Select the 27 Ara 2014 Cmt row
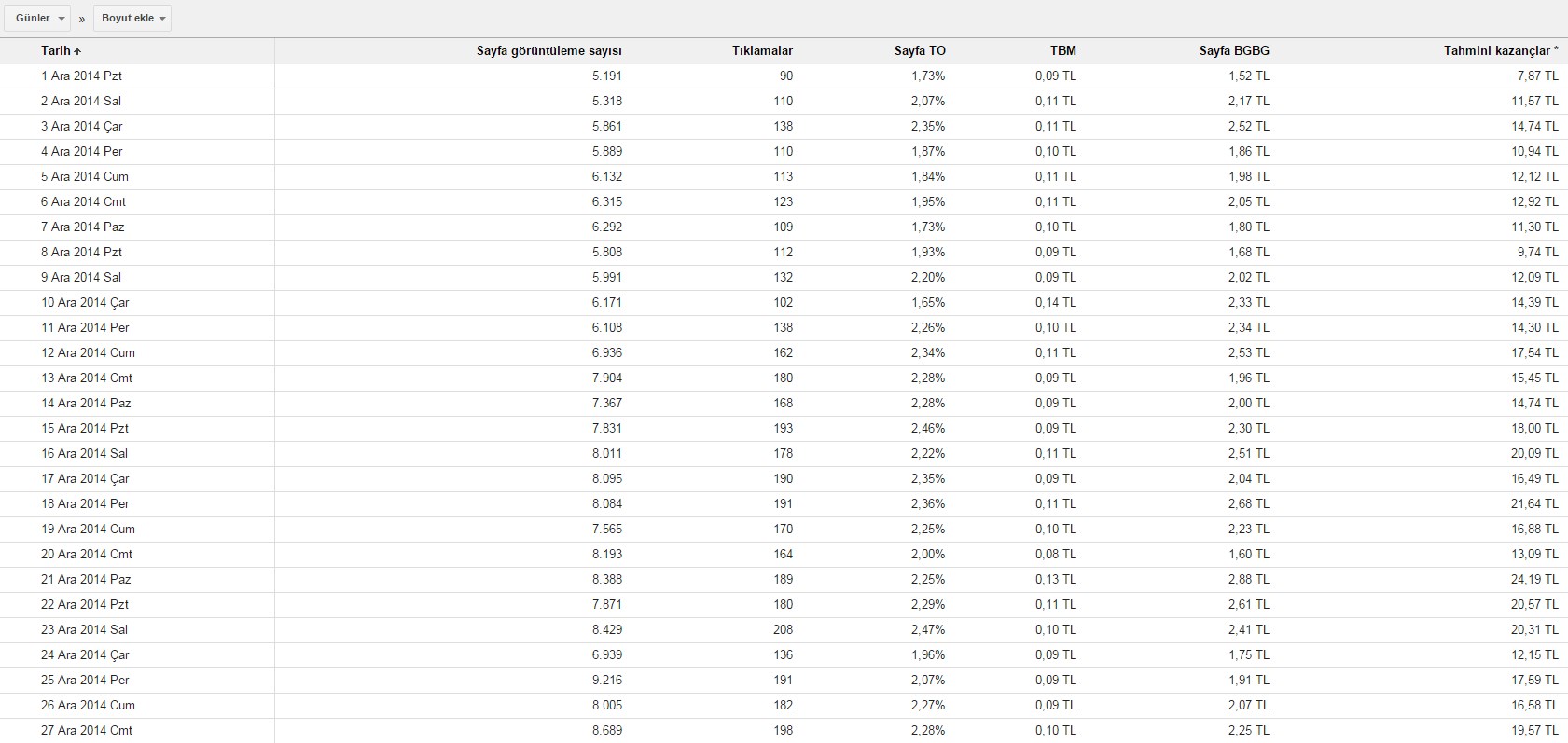This screenshot has height=743, width=1568. pos(784,731)
